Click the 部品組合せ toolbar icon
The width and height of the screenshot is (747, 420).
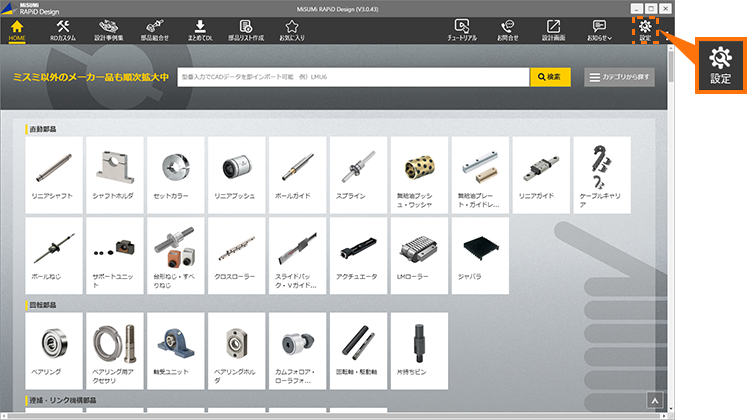[156, 30]
